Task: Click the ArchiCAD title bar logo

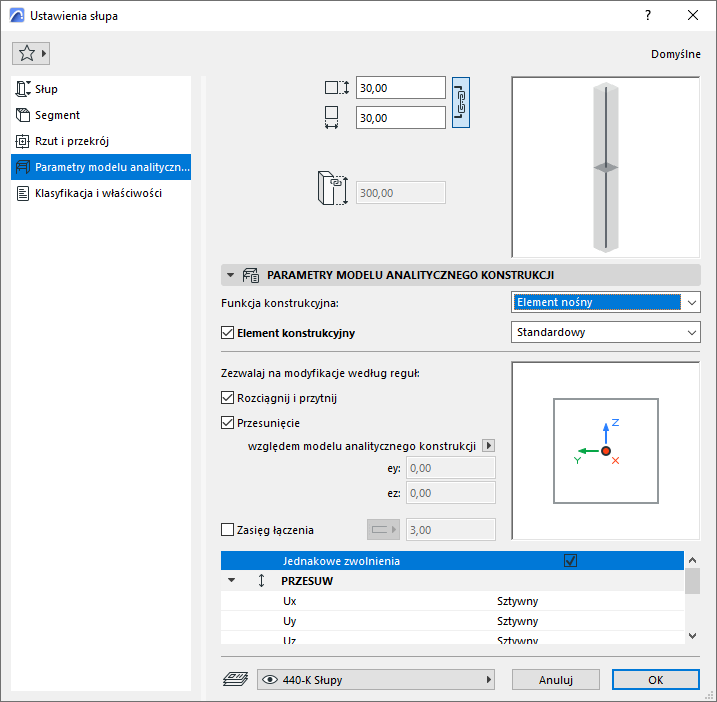Action: pyautogui.click(x=17, y=16)
